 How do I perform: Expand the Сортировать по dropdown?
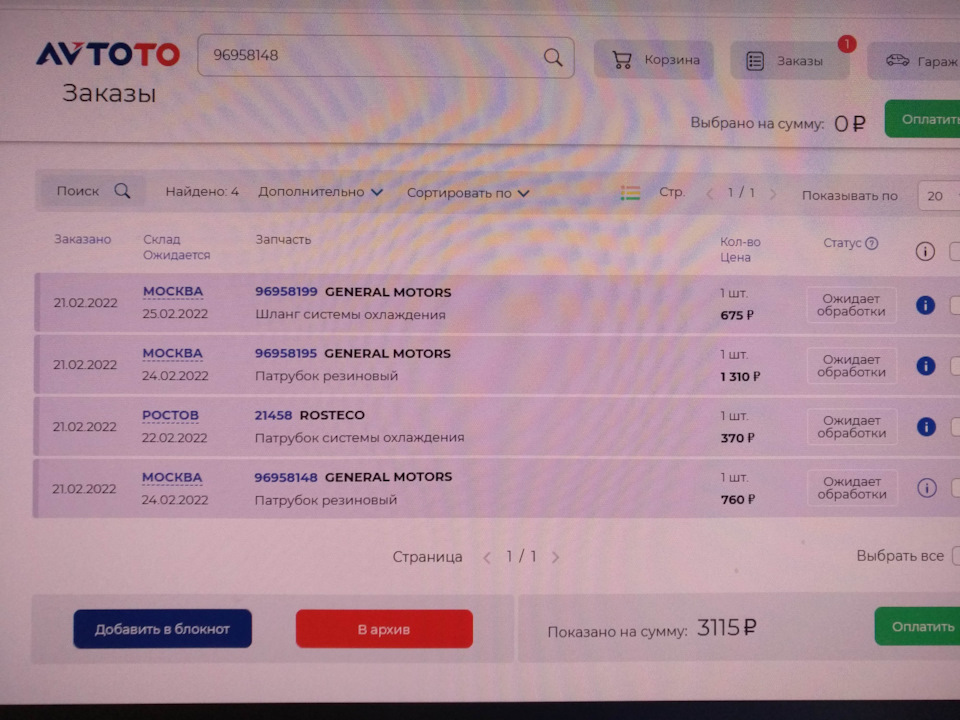468,192
